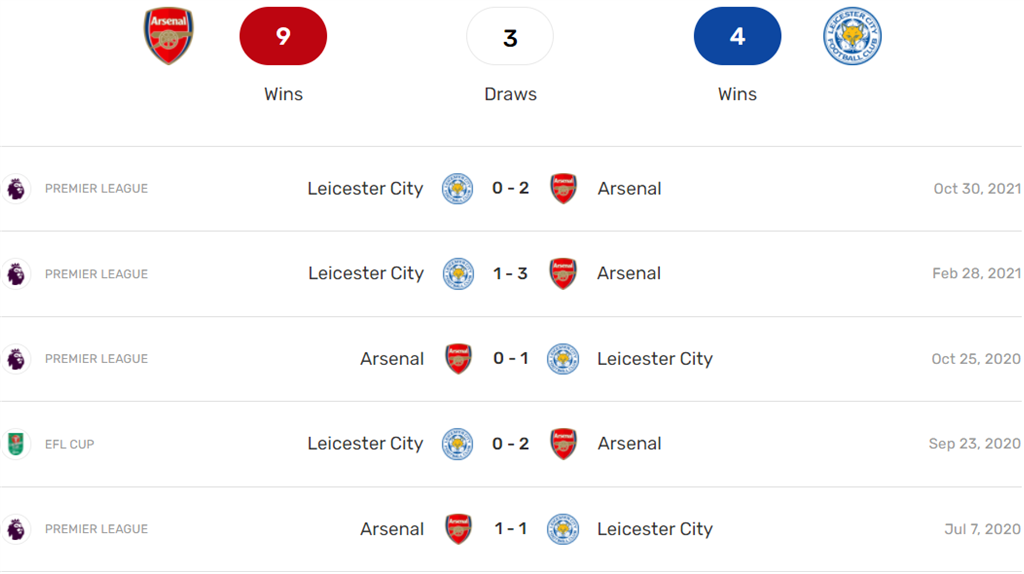Click Arsenal team name in Oct 30, 2021 row

tap(629, 188)
